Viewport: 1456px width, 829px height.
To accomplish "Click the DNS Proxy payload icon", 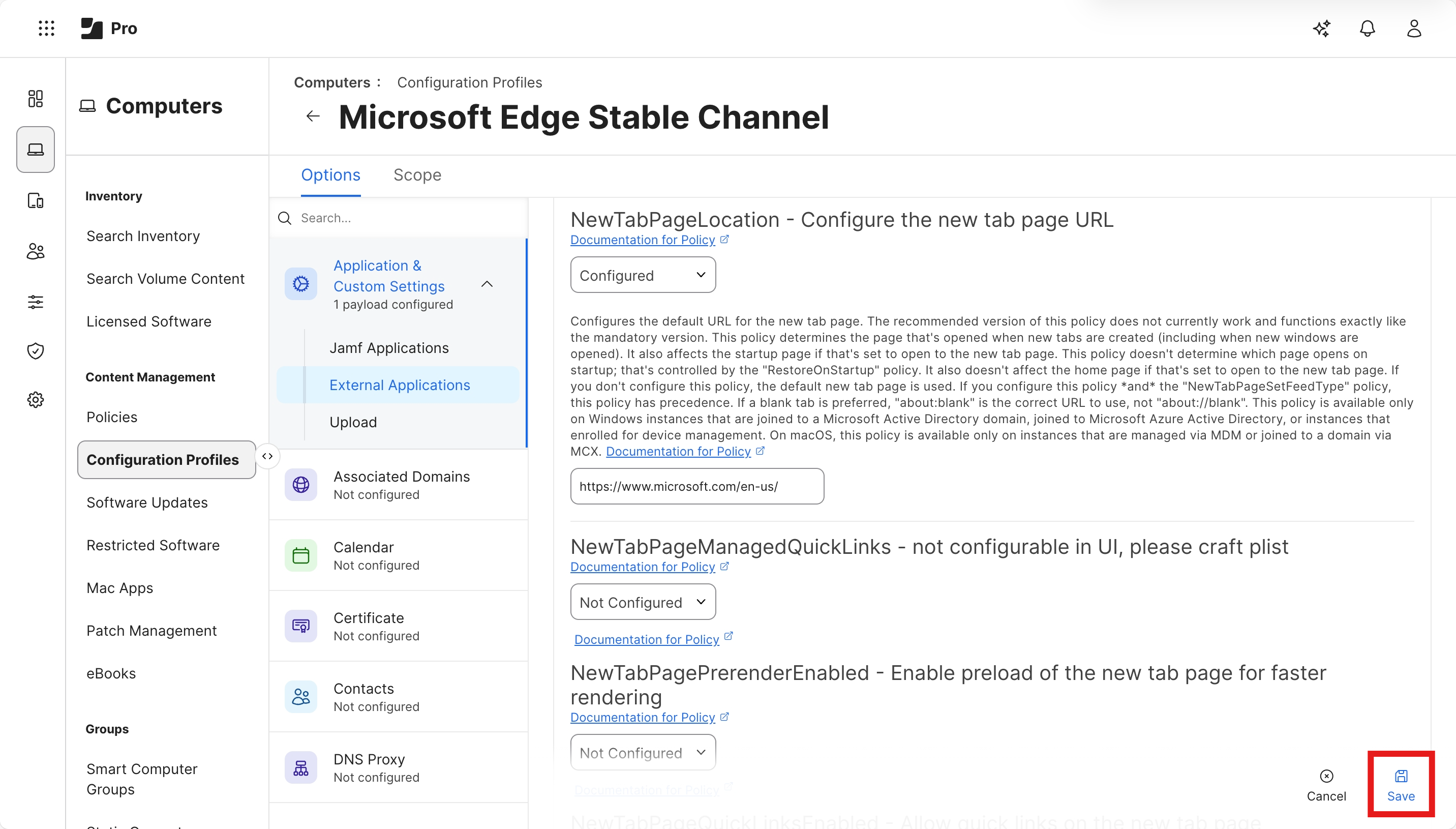I will point(301,767).
